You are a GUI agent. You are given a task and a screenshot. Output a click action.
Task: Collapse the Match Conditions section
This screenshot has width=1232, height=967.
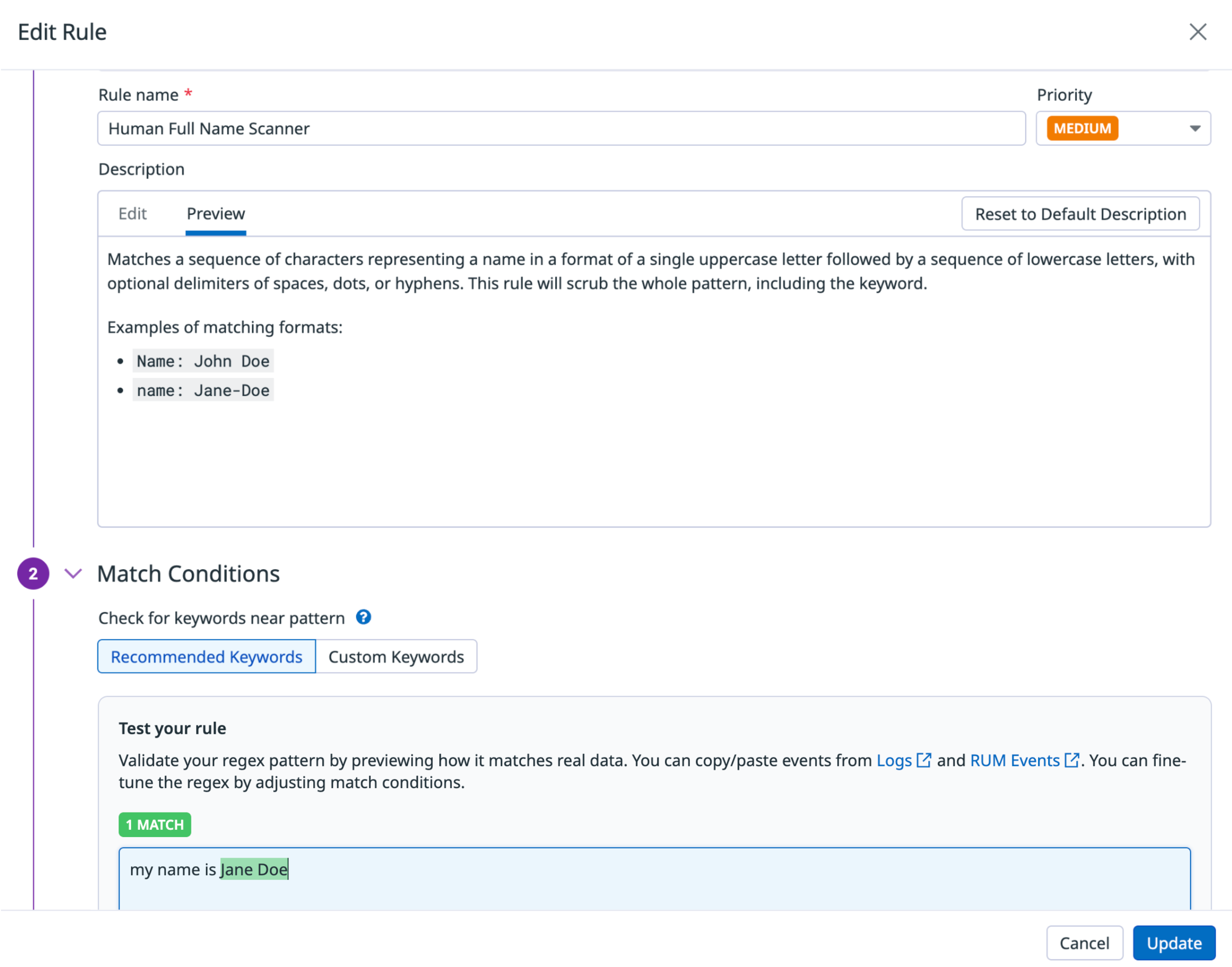73,574
